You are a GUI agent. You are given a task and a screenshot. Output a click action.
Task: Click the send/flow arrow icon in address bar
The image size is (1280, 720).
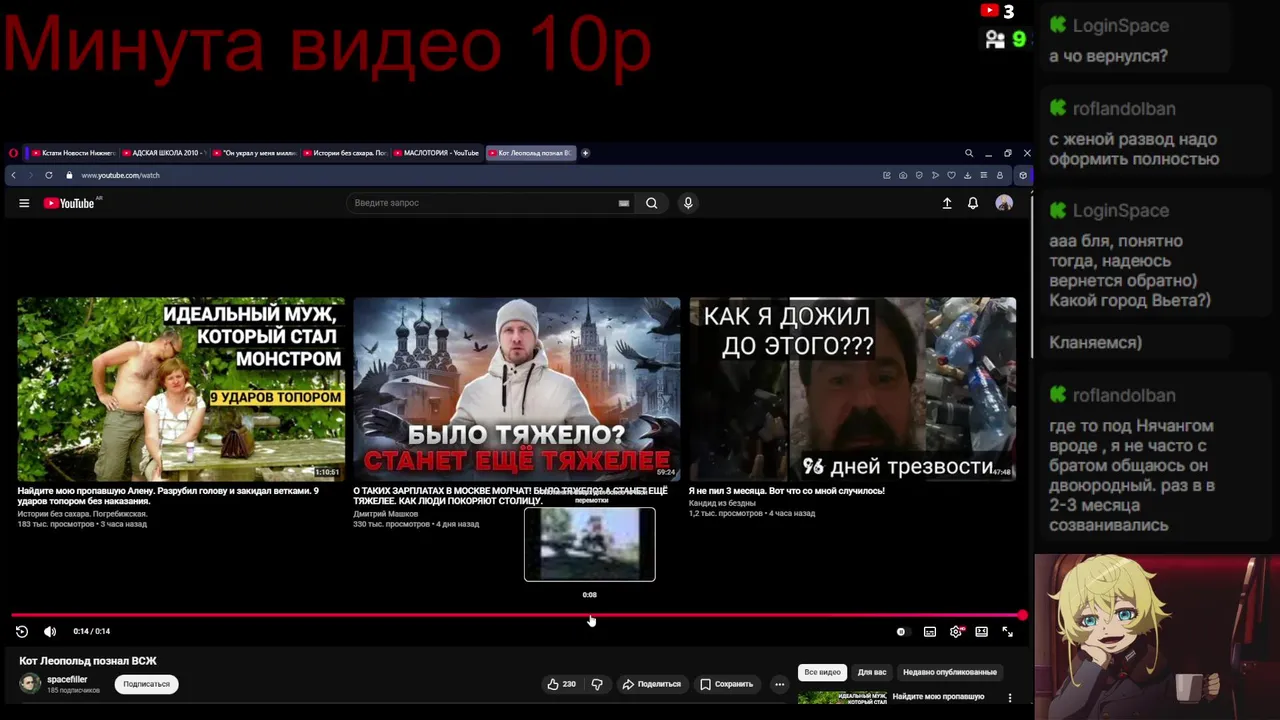(935, 175)
